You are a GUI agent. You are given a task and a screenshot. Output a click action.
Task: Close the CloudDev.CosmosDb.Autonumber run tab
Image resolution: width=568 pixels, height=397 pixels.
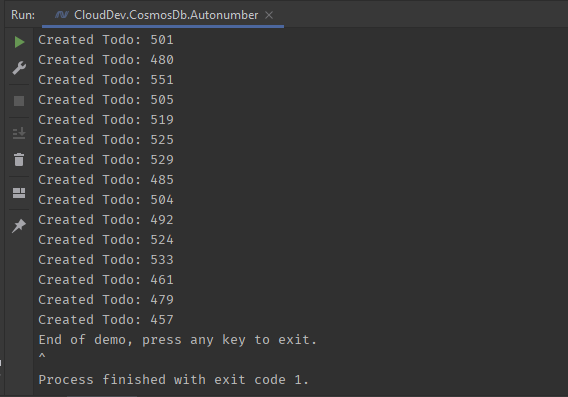click(x=269, y=15)
